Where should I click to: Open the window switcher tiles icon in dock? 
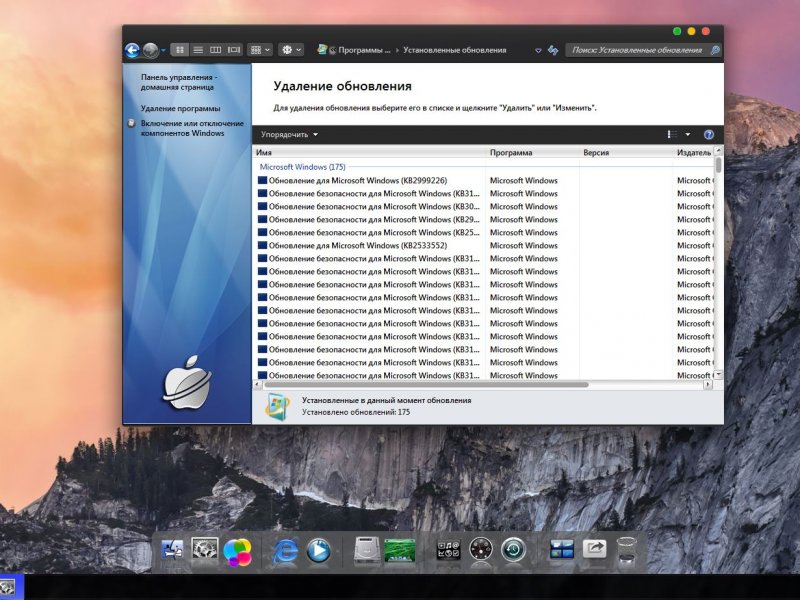click(562, 550)
